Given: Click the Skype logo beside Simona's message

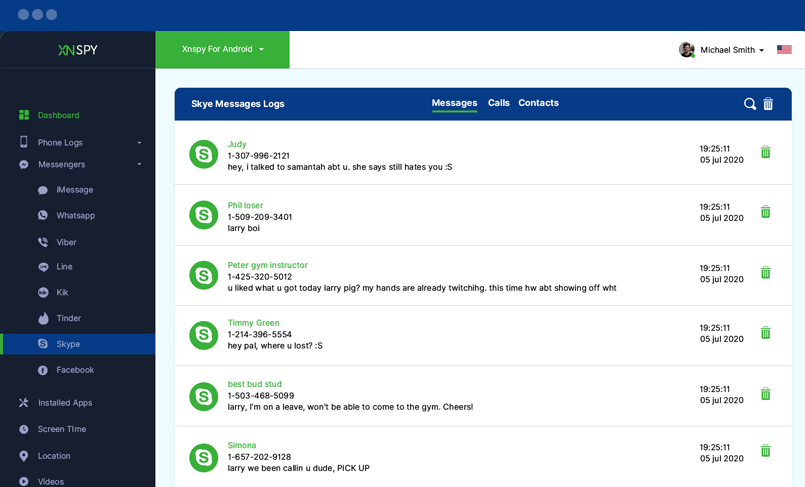Looking at the screenshot, I should pyautogui.click(x=204, y=458).
